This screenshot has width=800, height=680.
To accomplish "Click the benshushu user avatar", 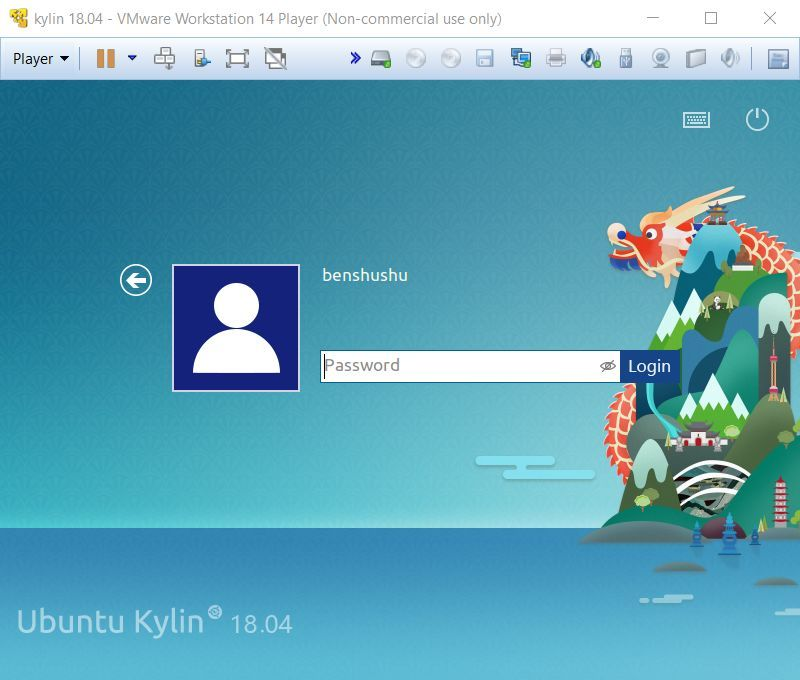I will point(236,328).
